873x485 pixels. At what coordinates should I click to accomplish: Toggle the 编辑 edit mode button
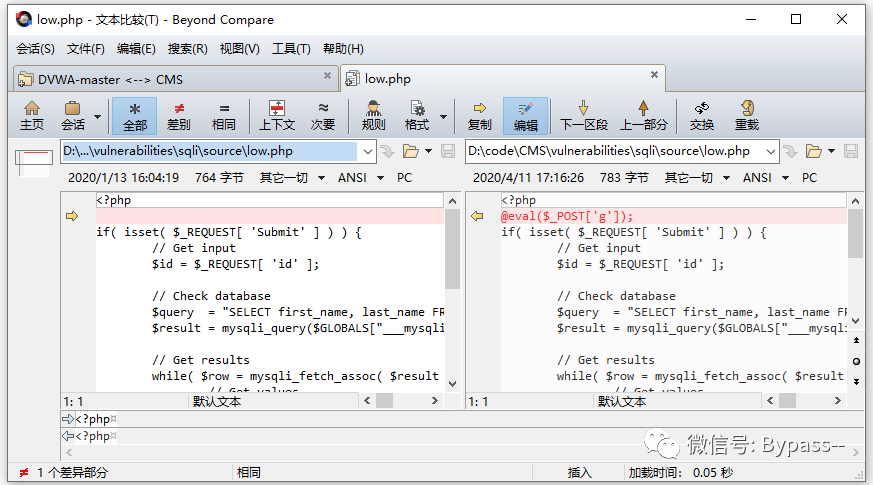[526, 116]
